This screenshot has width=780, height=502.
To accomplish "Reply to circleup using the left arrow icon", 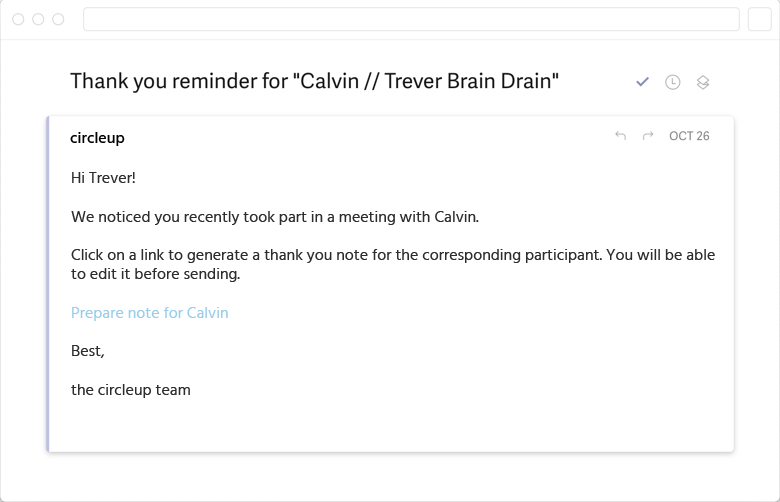I will pos(620,135).
